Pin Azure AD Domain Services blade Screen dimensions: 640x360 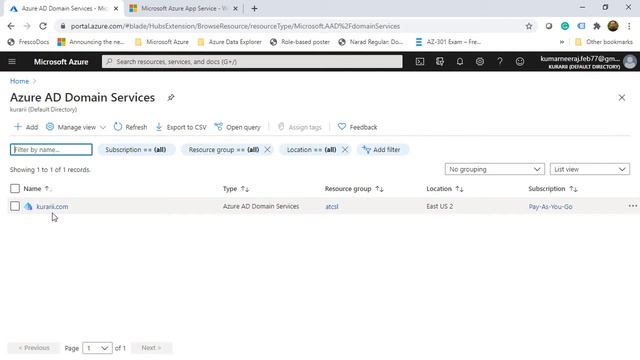pos(171,98)
